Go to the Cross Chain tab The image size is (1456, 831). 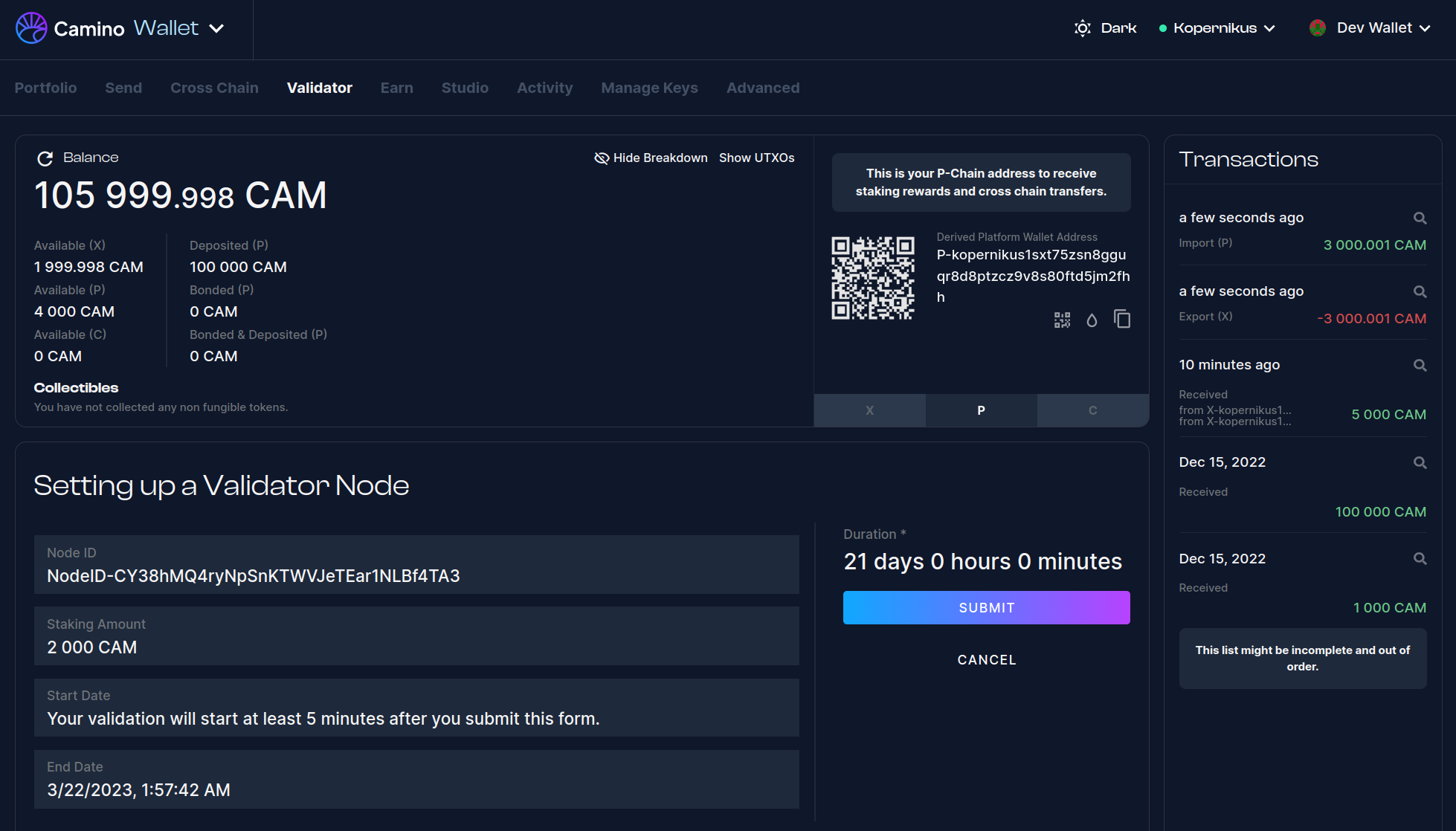[x=214, y=88]
